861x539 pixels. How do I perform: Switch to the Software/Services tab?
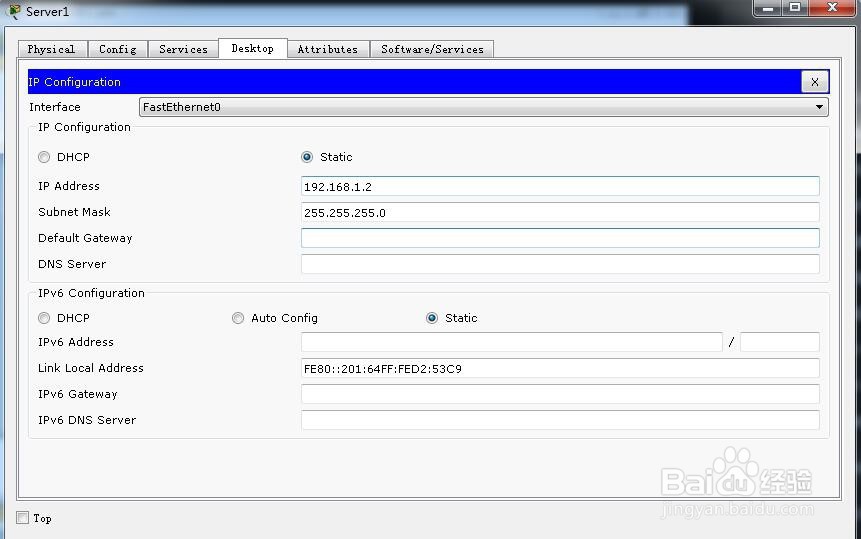(x=432, y=49)
